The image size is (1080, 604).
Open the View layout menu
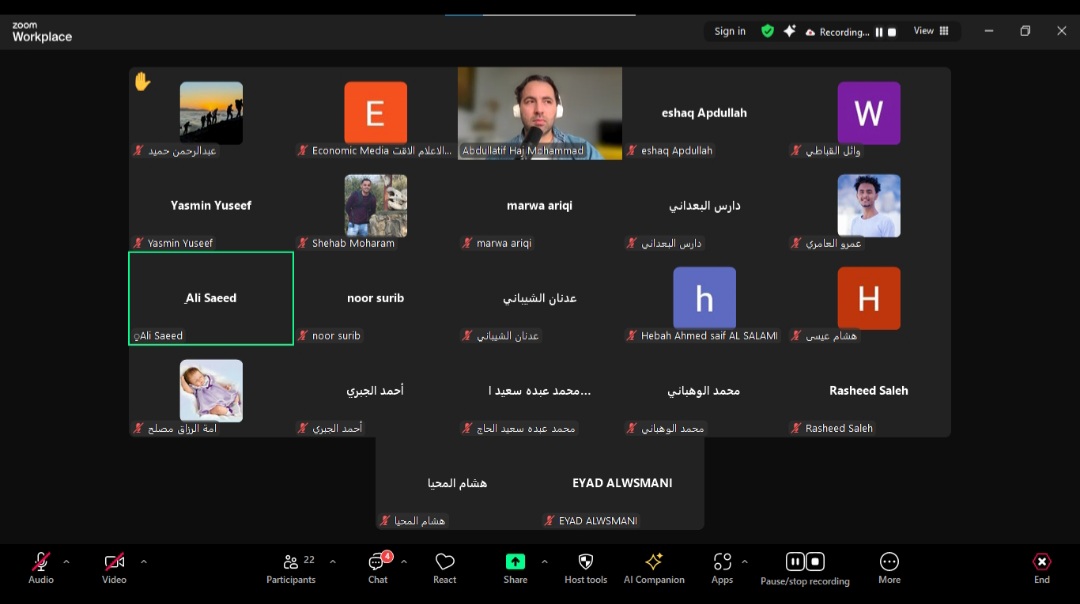click(931, 31)
